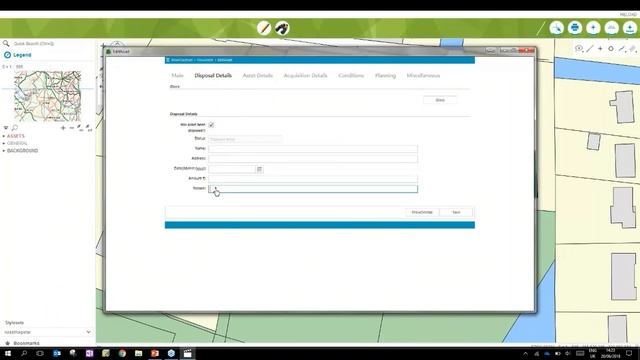Click the layer search magnifier below overview map
The image size is (640, 360).
15,128
